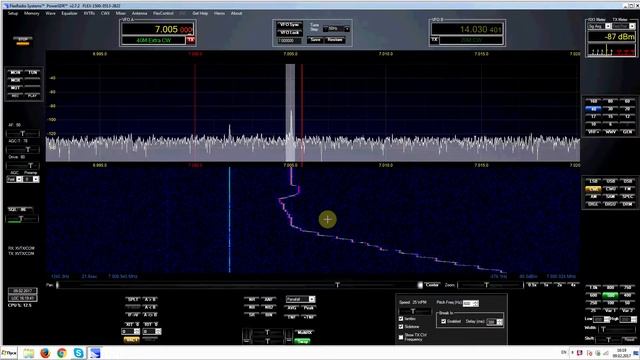The width and height of the screenshot is (640, 360).
Task: Select the GEN band button
Action: pyautogui.click(x=627, y=132)
